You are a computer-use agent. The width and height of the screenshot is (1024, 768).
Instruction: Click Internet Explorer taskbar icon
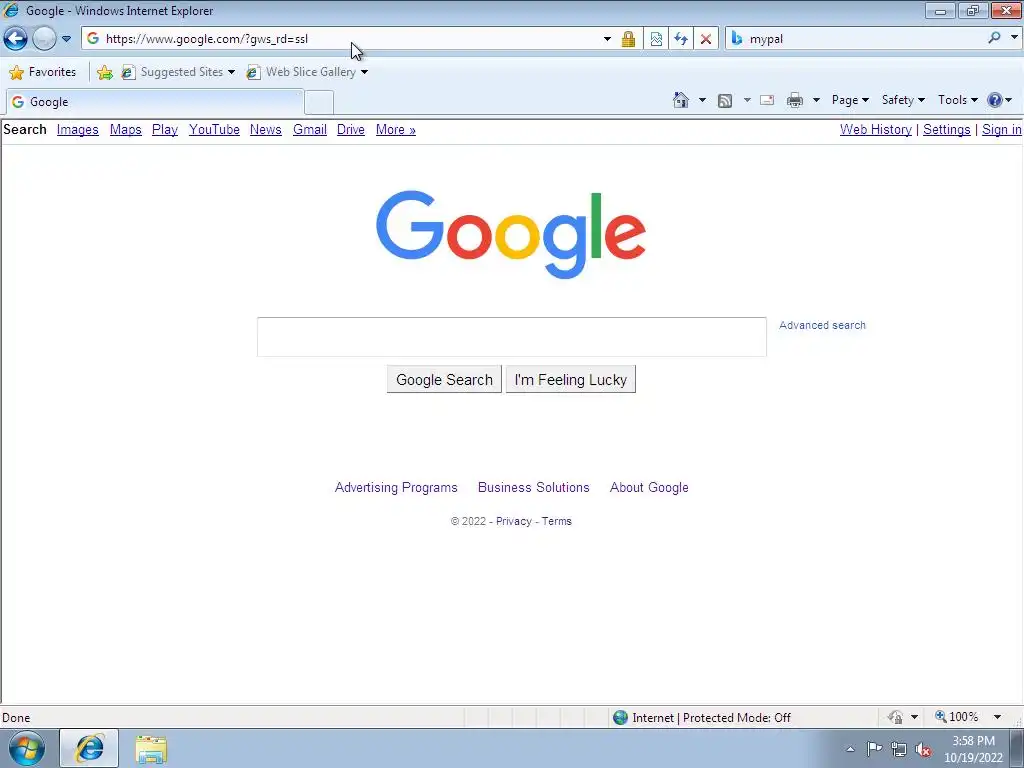[89, 748]
